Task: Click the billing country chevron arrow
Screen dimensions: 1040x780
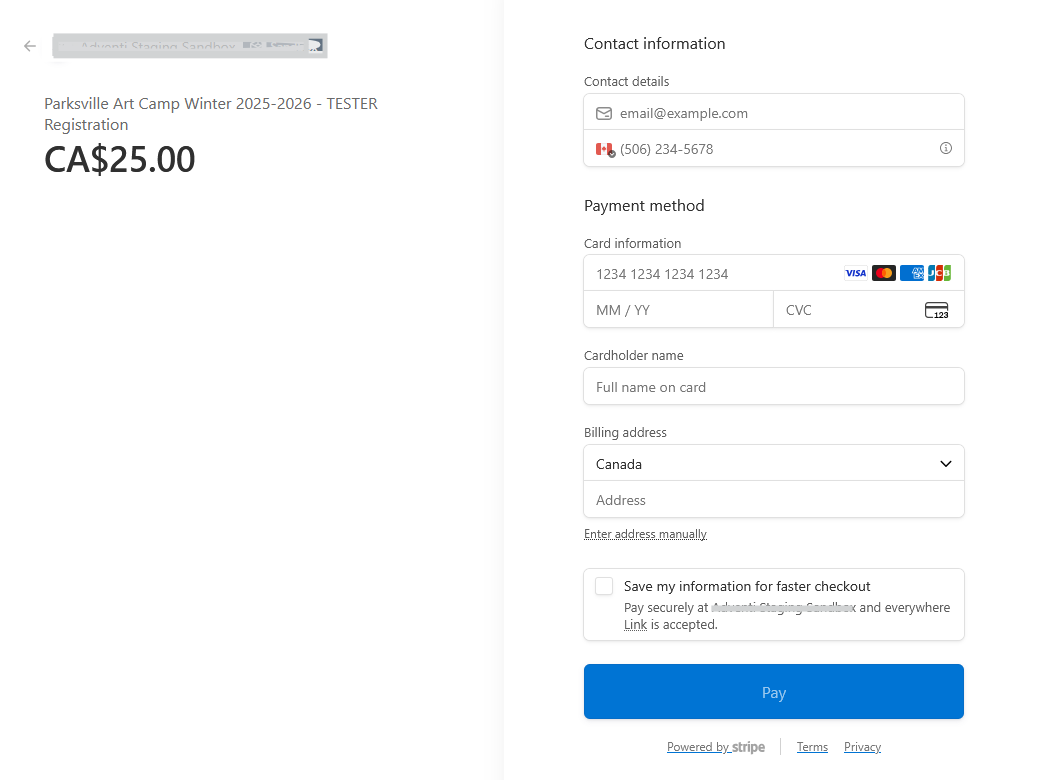Action: tap(946, 464)
